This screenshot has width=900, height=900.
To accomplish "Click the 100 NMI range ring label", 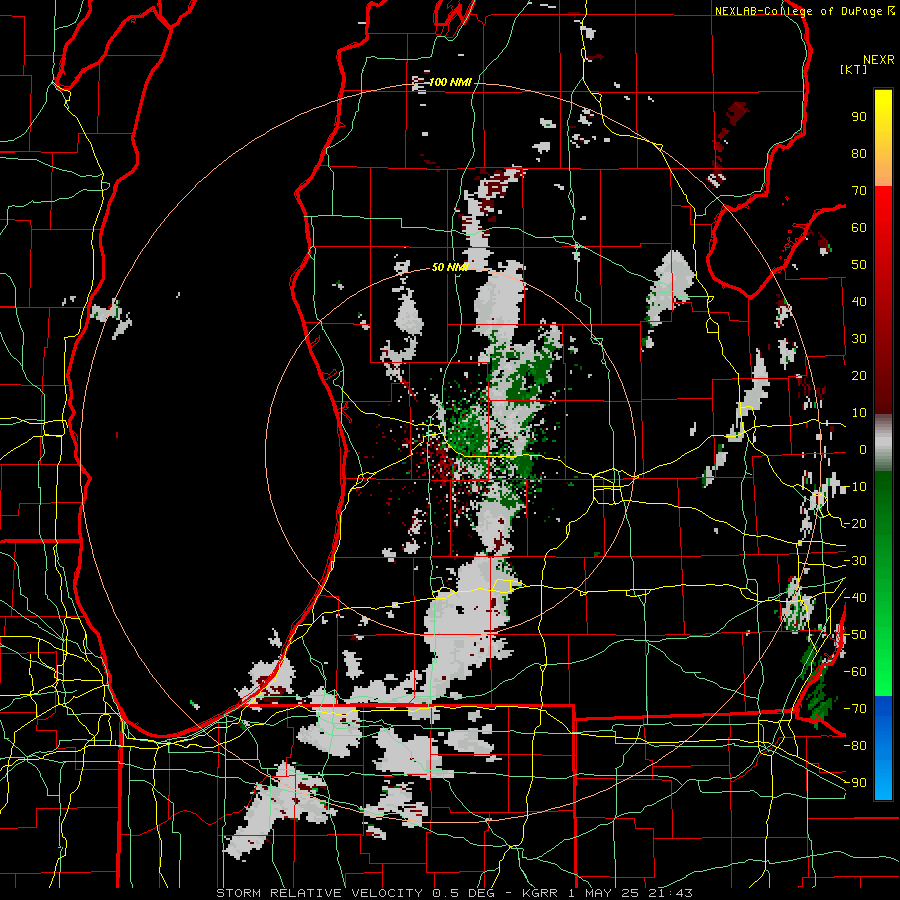I will [450, 82].
